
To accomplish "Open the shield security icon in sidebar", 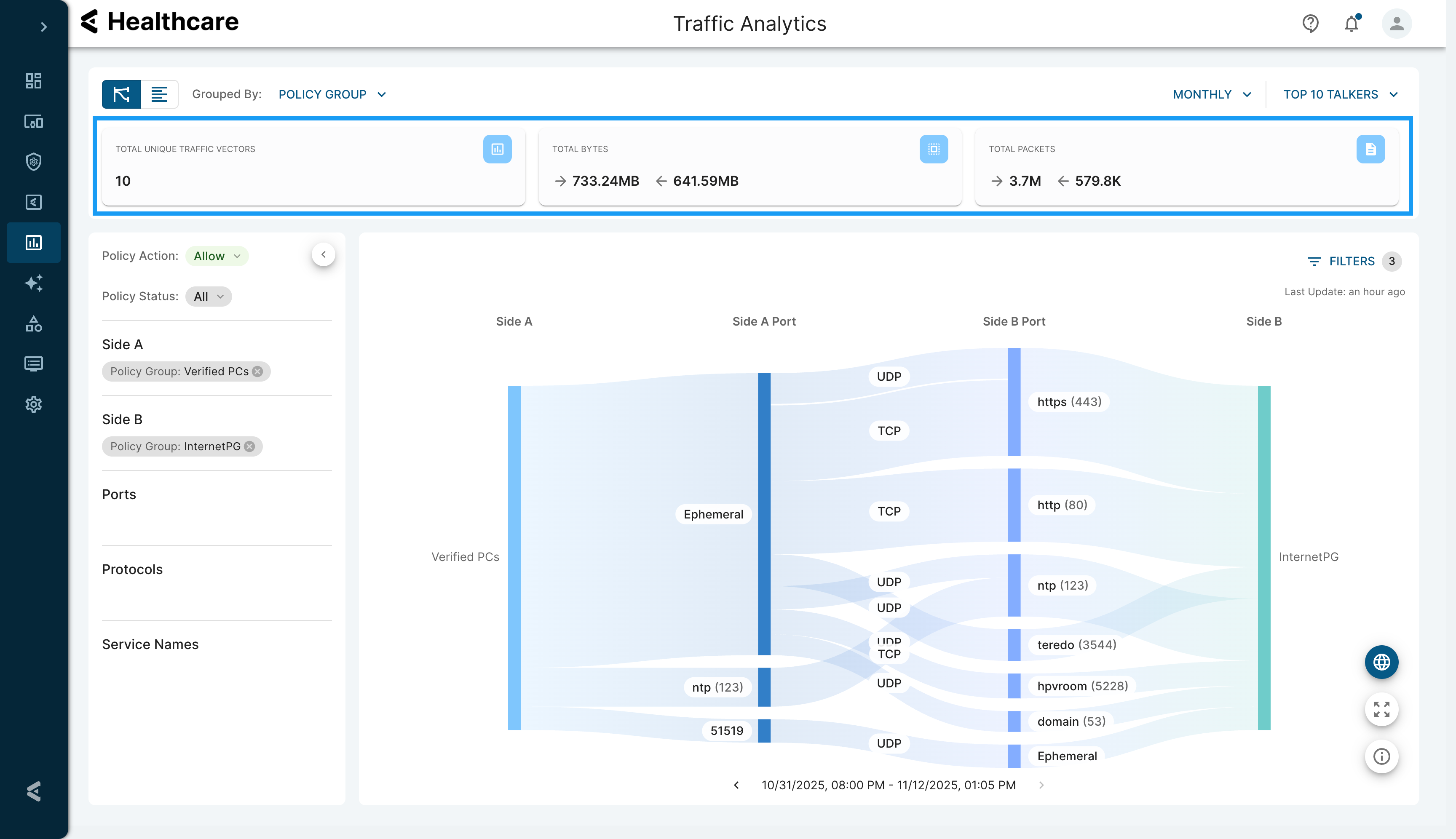I will [x=33, y=162].
